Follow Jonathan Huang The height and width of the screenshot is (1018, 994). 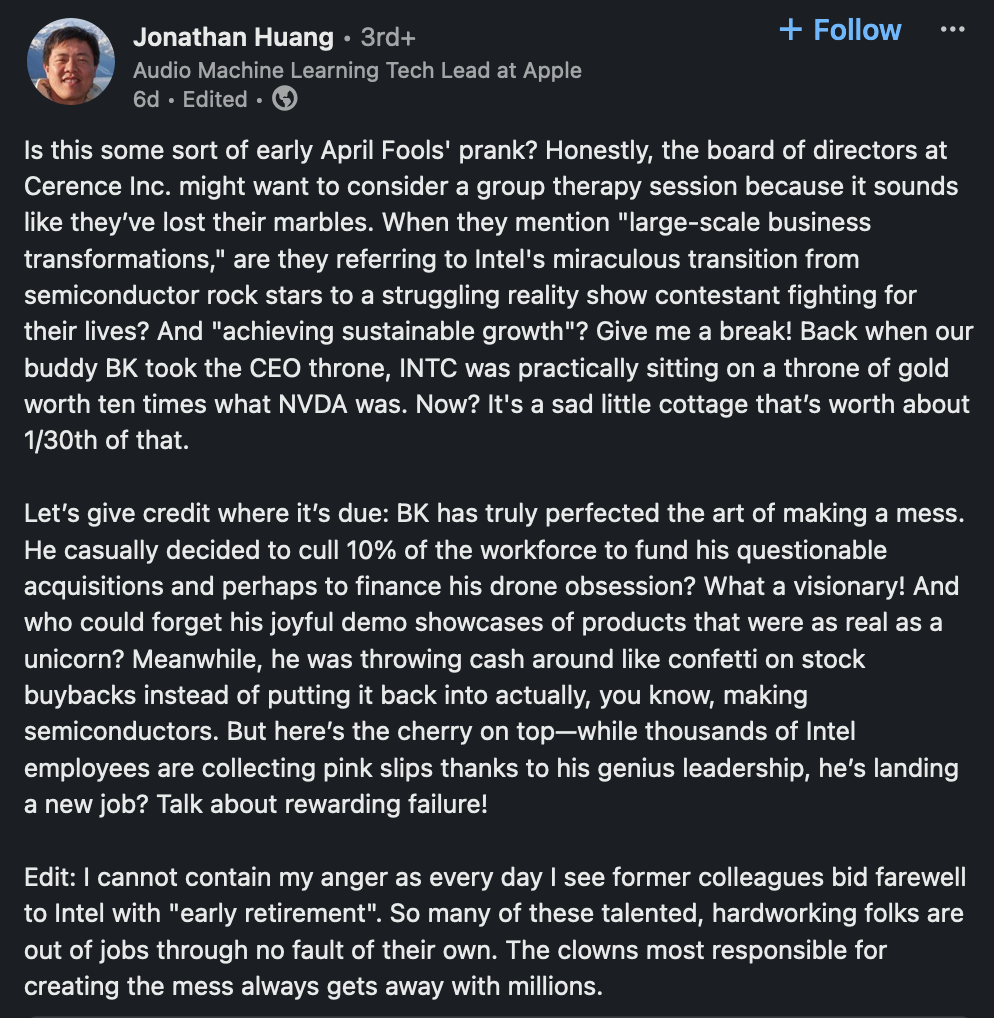point(840,29)
